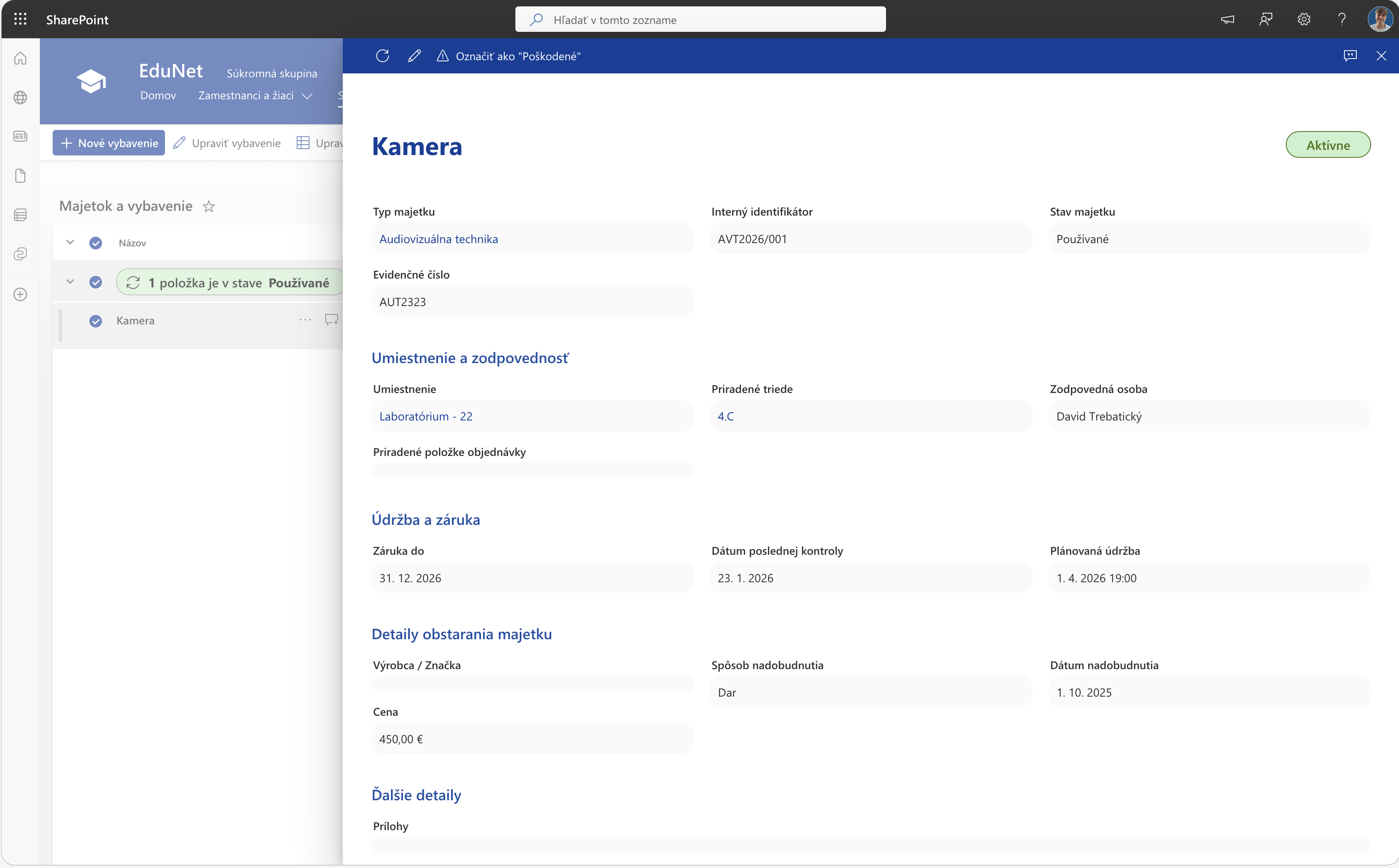Open the user profile avatar
The width and height of the screenshot is (1399, 868).
point(1380,20)
